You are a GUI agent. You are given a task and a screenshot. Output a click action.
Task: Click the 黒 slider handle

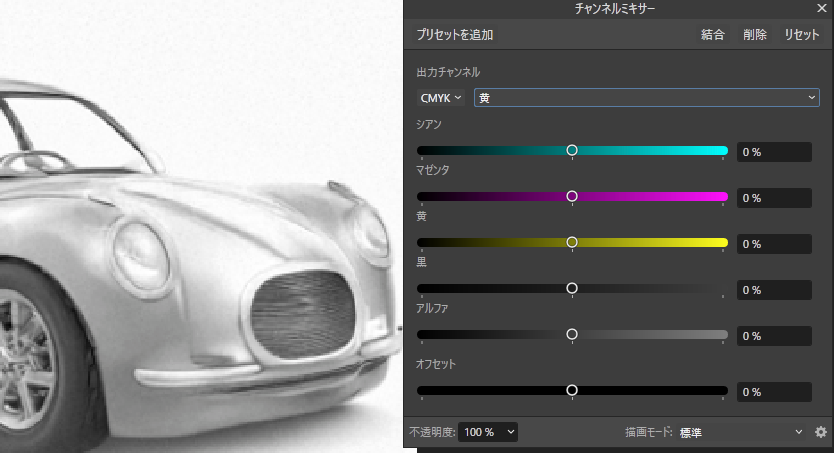coord(572,288)
